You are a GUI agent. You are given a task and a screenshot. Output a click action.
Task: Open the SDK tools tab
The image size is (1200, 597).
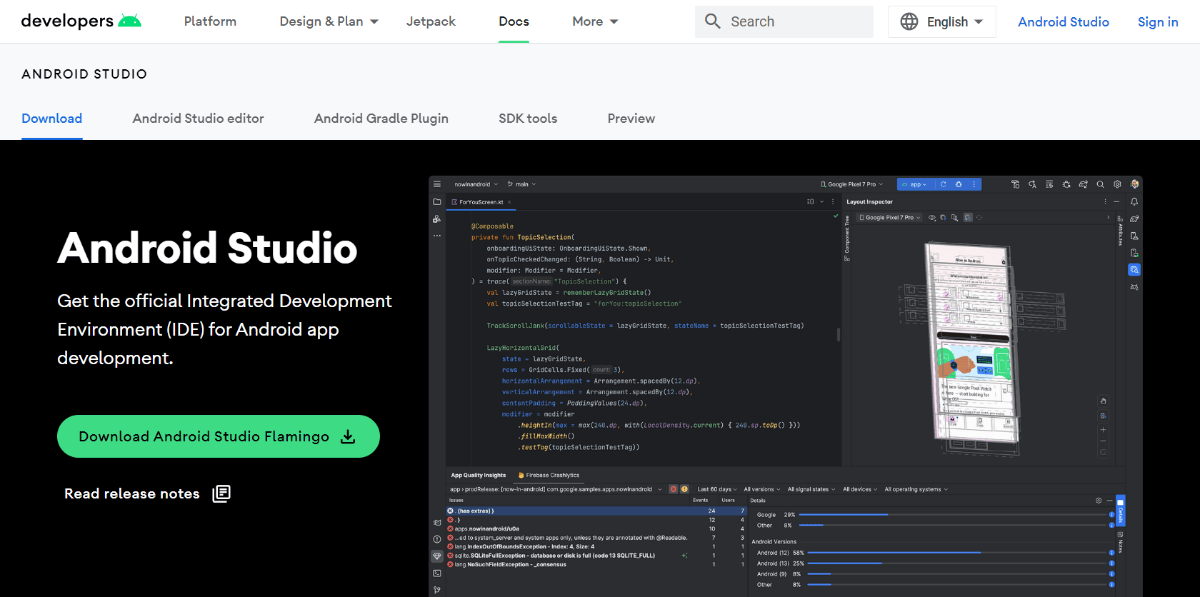[527, 118]
